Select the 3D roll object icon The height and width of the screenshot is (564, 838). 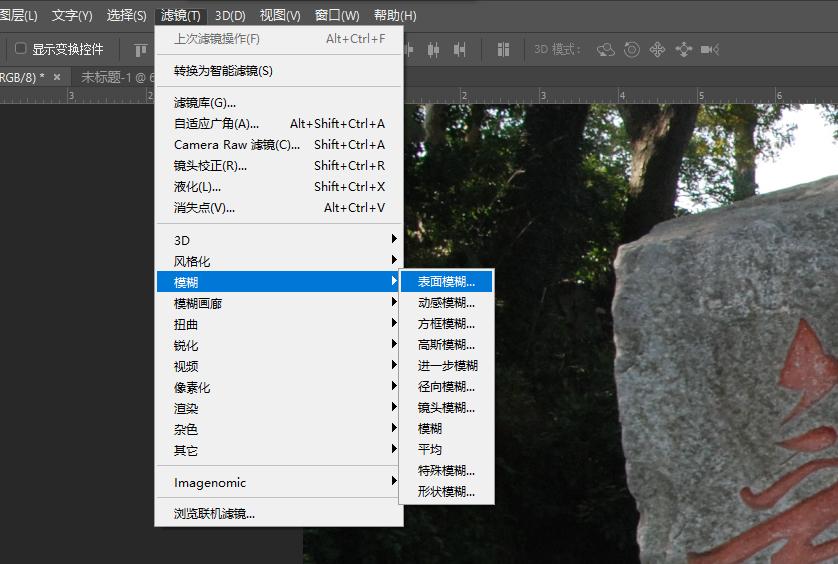[x=632, y=50]
